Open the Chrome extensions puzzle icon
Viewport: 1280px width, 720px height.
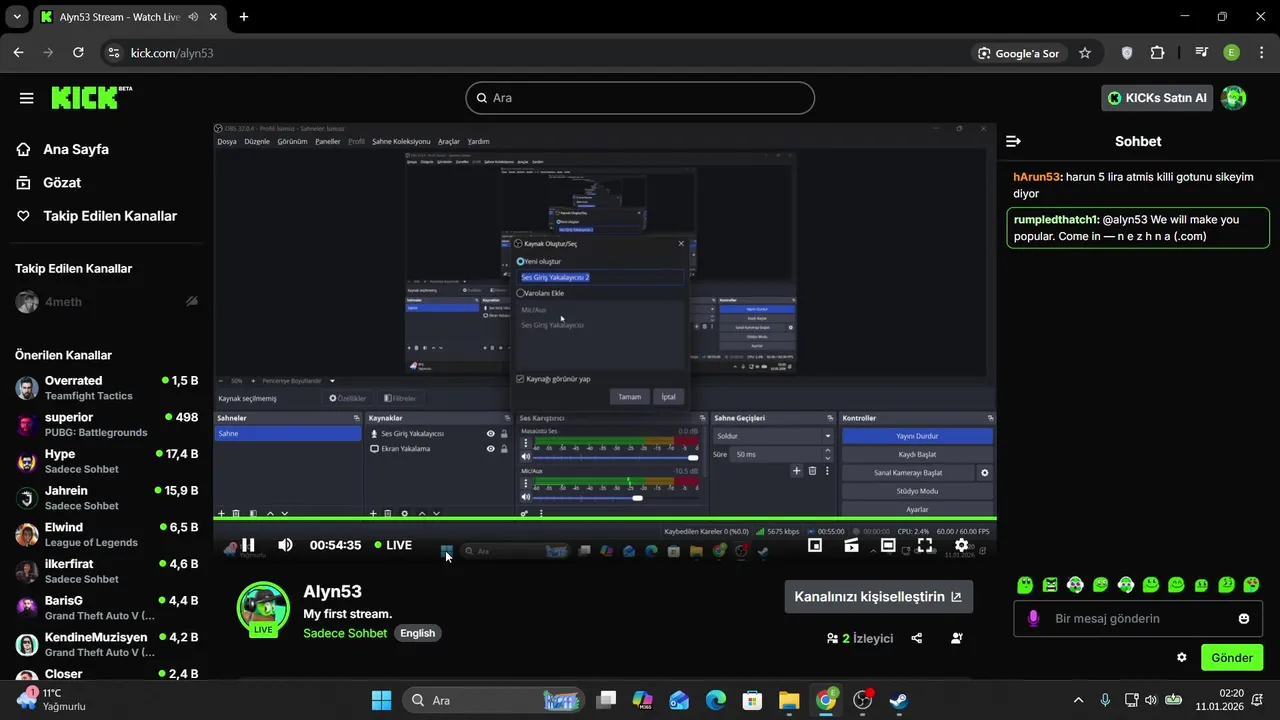pos(1158,53)
